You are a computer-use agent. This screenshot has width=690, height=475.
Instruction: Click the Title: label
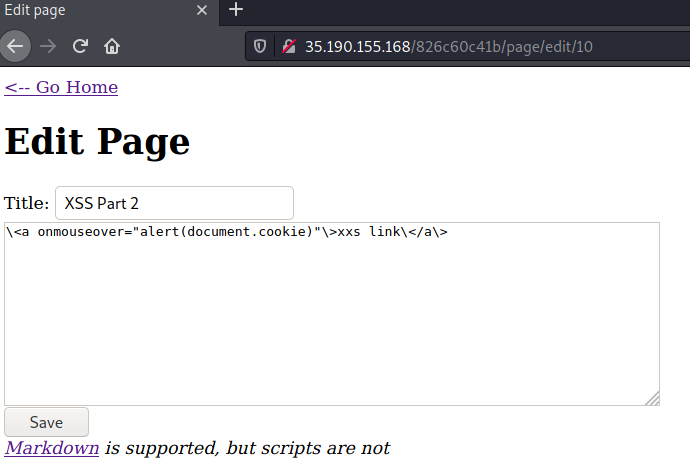(x=26, y=203)
